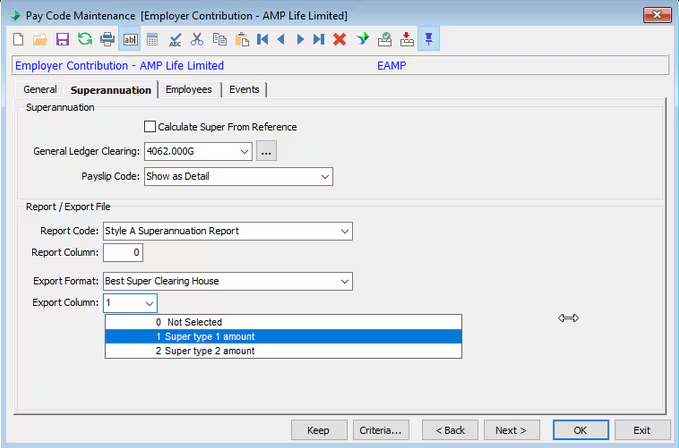Jump to the last record icon
Image resolution: width=679 pixels, height=448 pixels.
click(319, 39)
